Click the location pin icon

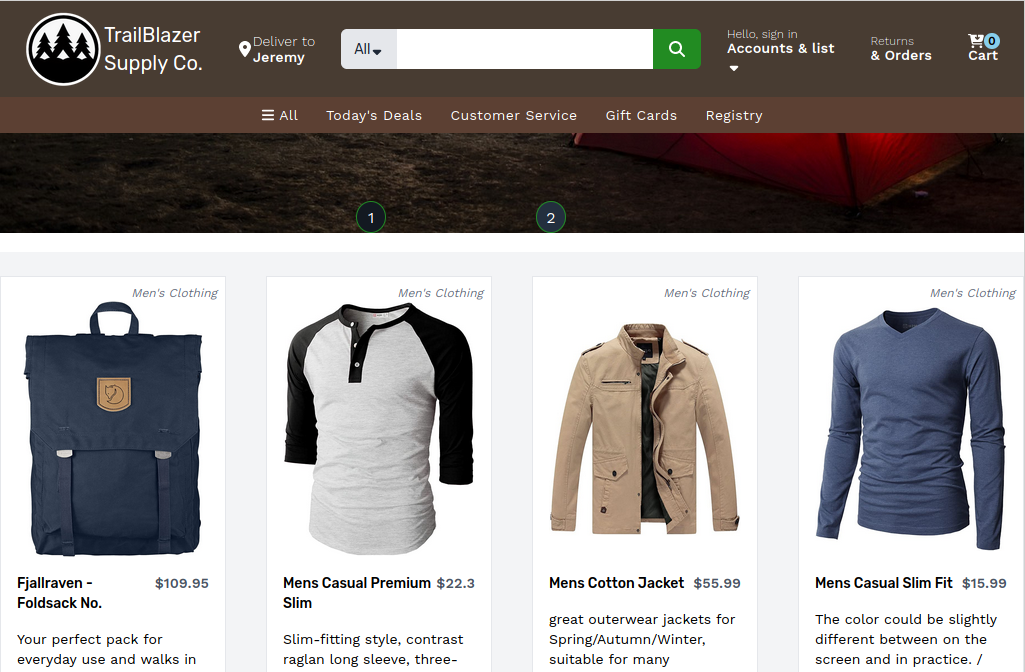pos(244,49)
